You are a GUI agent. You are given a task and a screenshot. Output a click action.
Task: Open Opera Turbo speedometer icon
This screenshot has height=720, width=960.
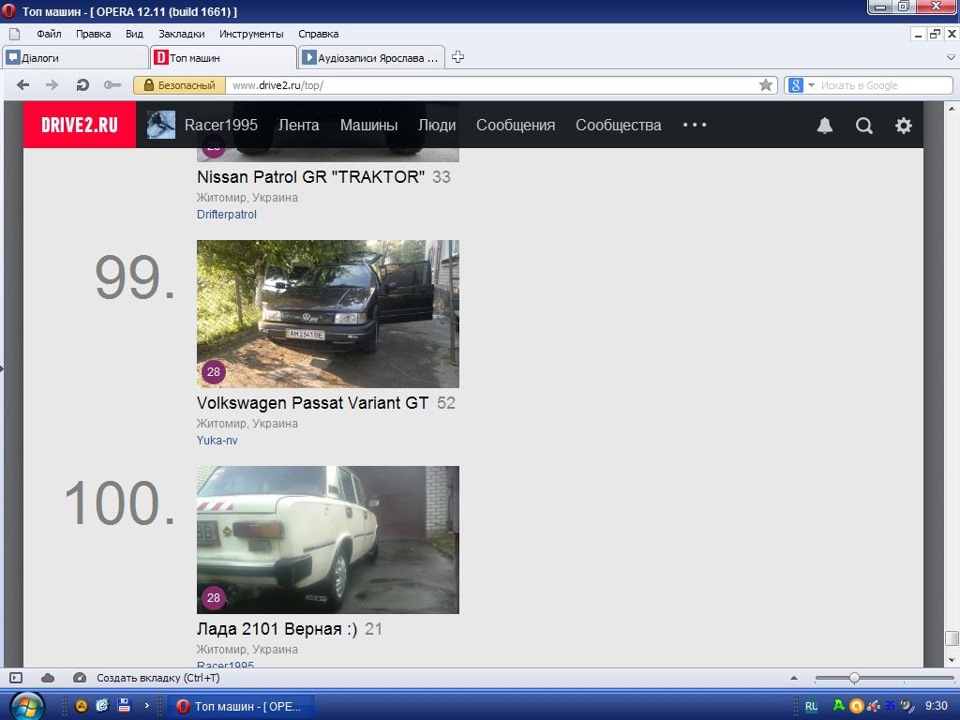(x=79, y=678)
